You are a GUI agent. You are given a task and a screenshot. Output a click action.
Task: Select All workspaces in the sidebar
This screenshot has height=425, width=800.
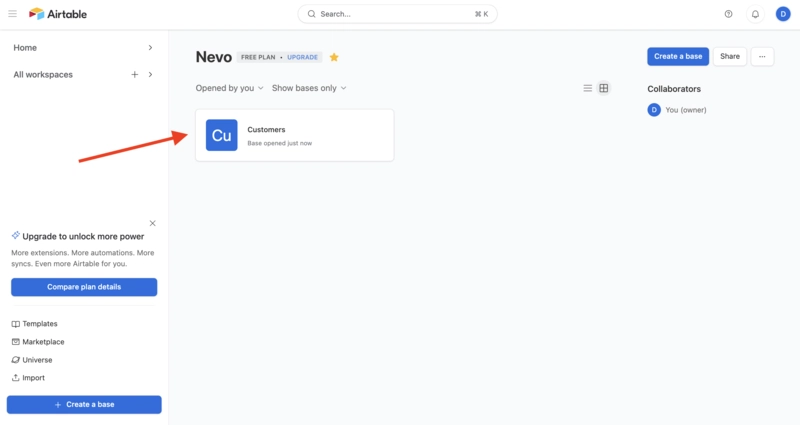click(x=43, y=74)
